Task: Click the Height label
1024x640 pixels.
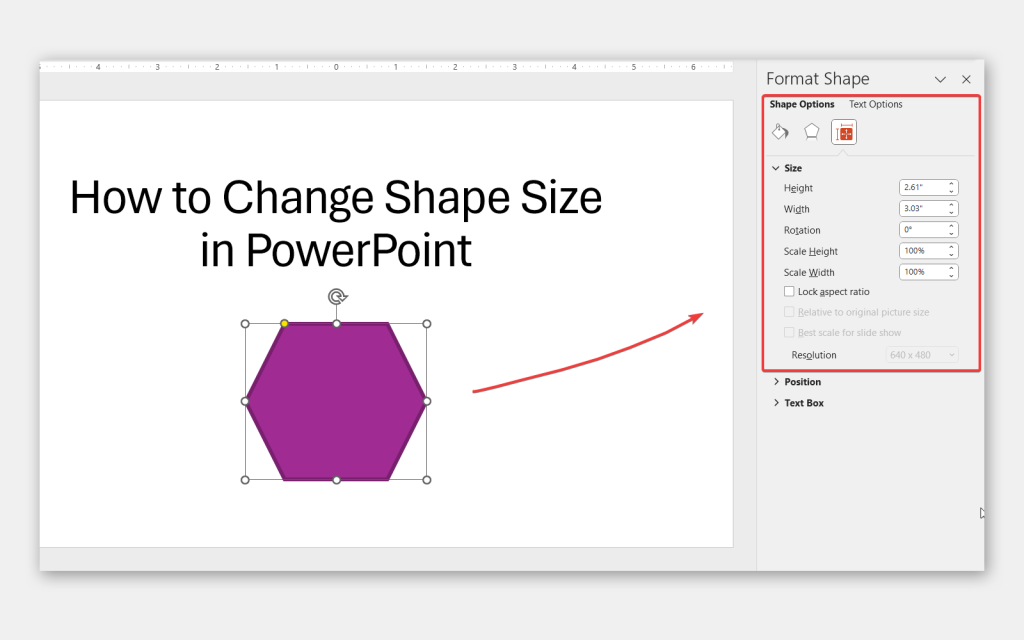Action: (x=798, y=187)
